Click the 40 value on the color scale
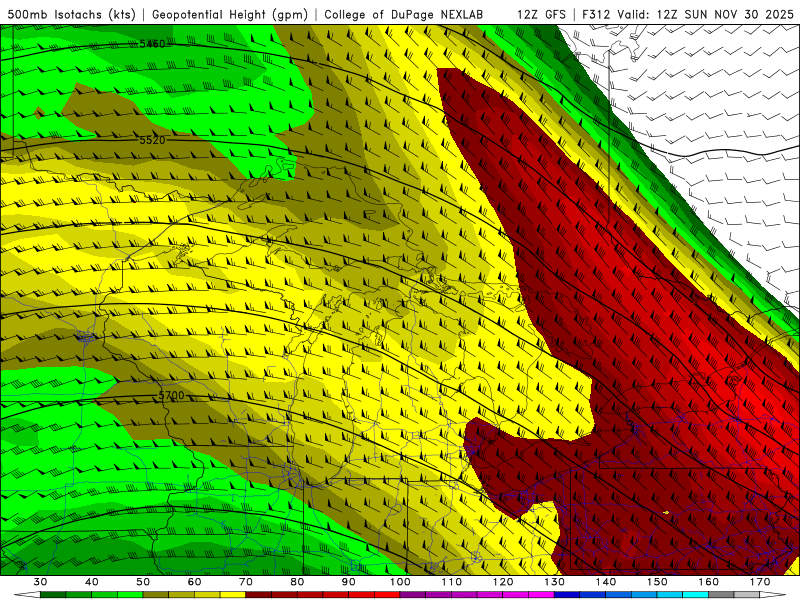 (x=91, y=582)
